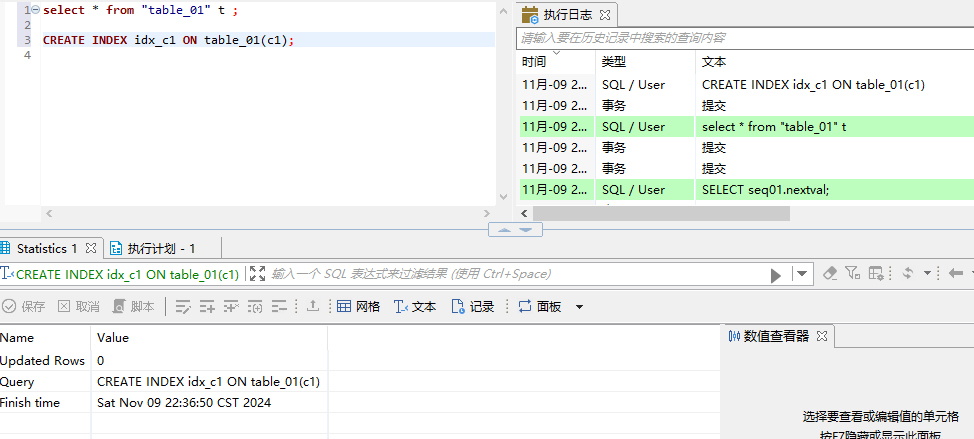Click the add row icon in toolbar
The height and width of the screenshot is (439, 974).
coord(207,307)
